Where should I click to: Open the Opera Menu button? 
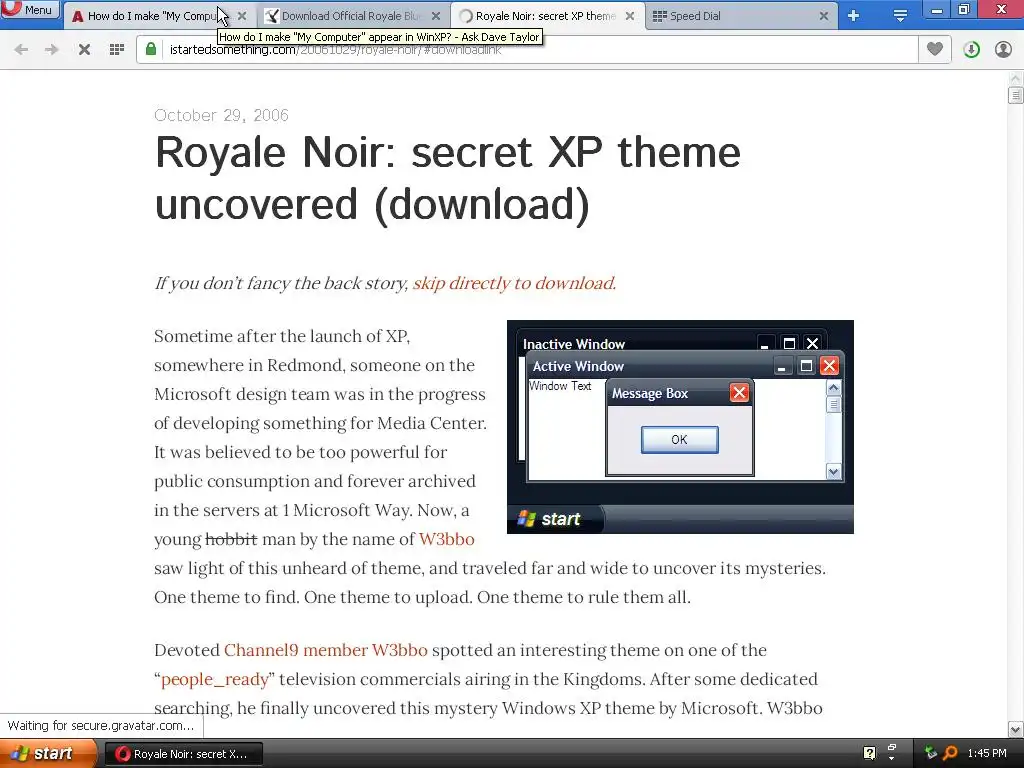coord(30,9)
